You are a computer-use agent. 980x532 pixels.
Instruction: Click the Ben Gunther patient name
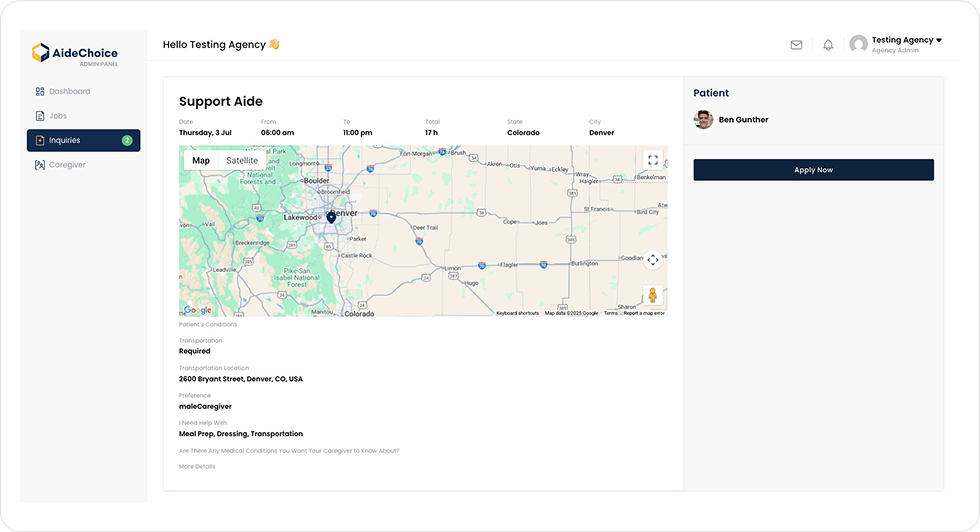point(743,120)
